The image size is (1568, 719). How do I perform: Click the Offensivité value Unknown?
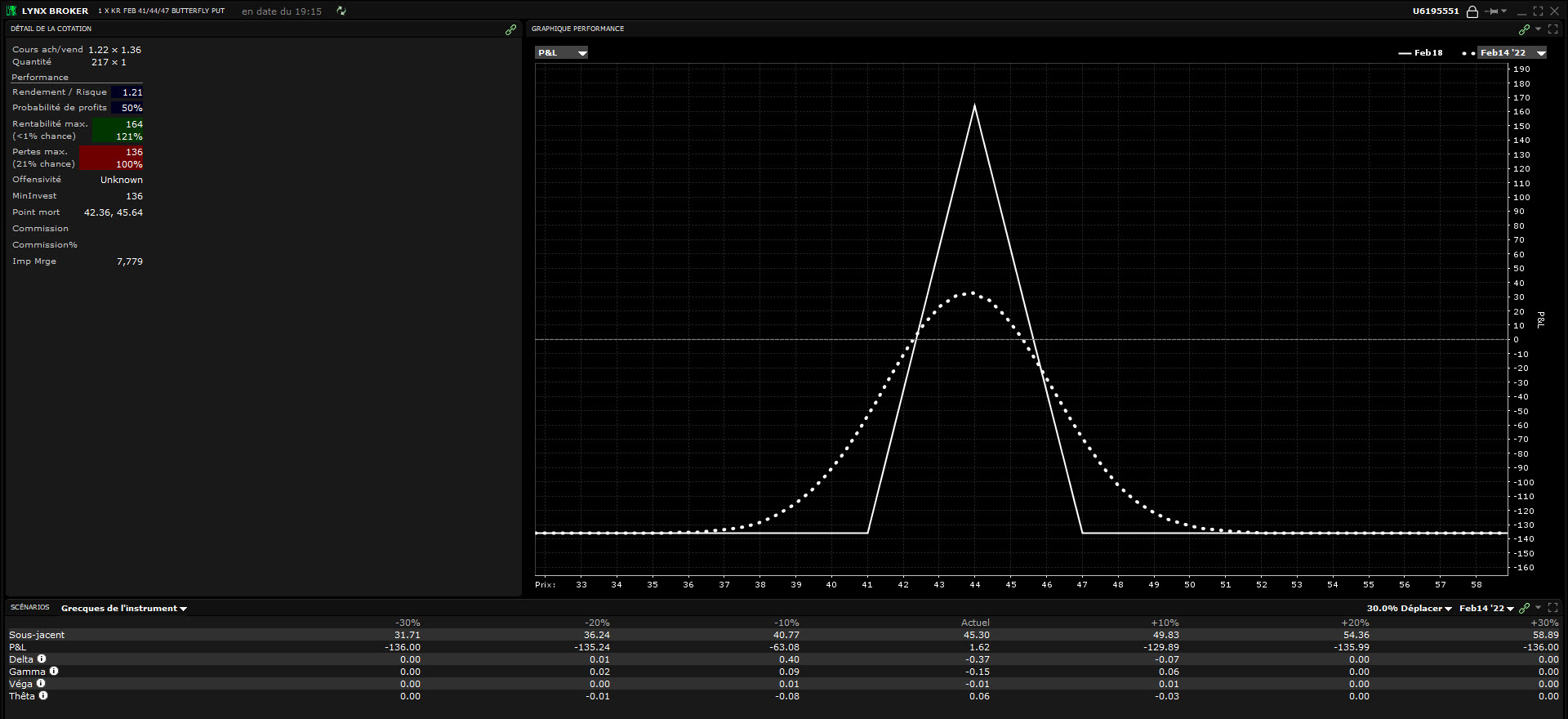coord(122,180)
